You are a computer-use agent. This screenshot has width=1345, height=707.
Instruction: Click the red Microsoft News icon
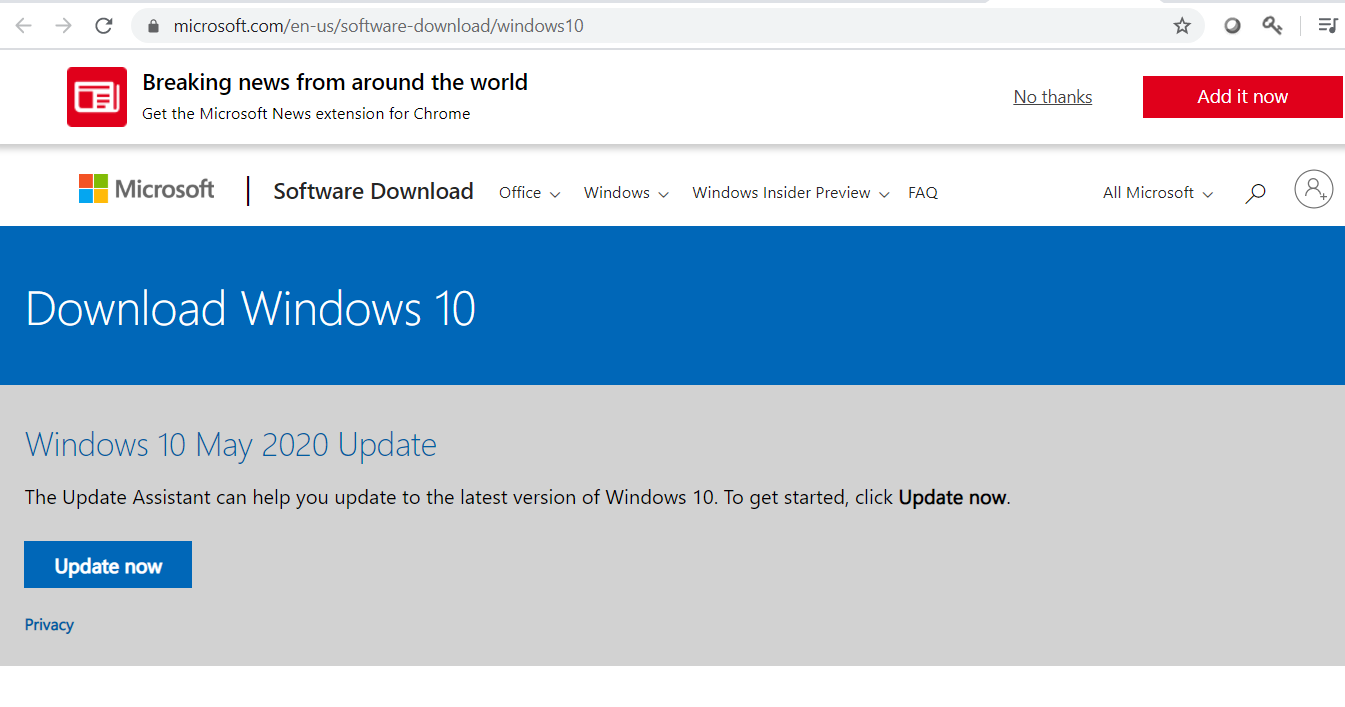click(x=97, y=97)
